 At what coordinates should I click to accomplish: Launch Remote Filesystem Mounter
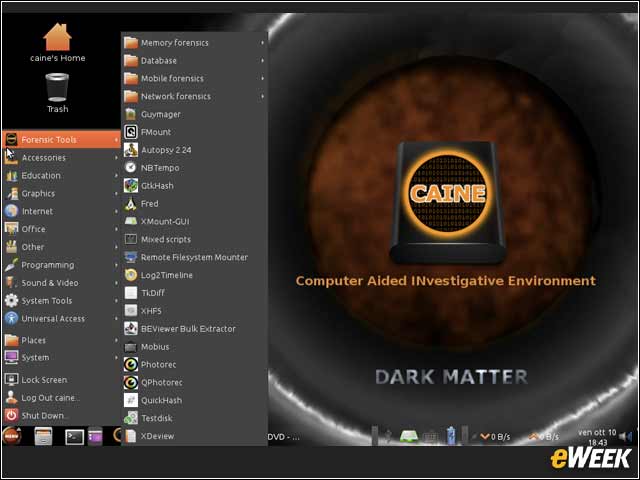(x=194, y=257)
